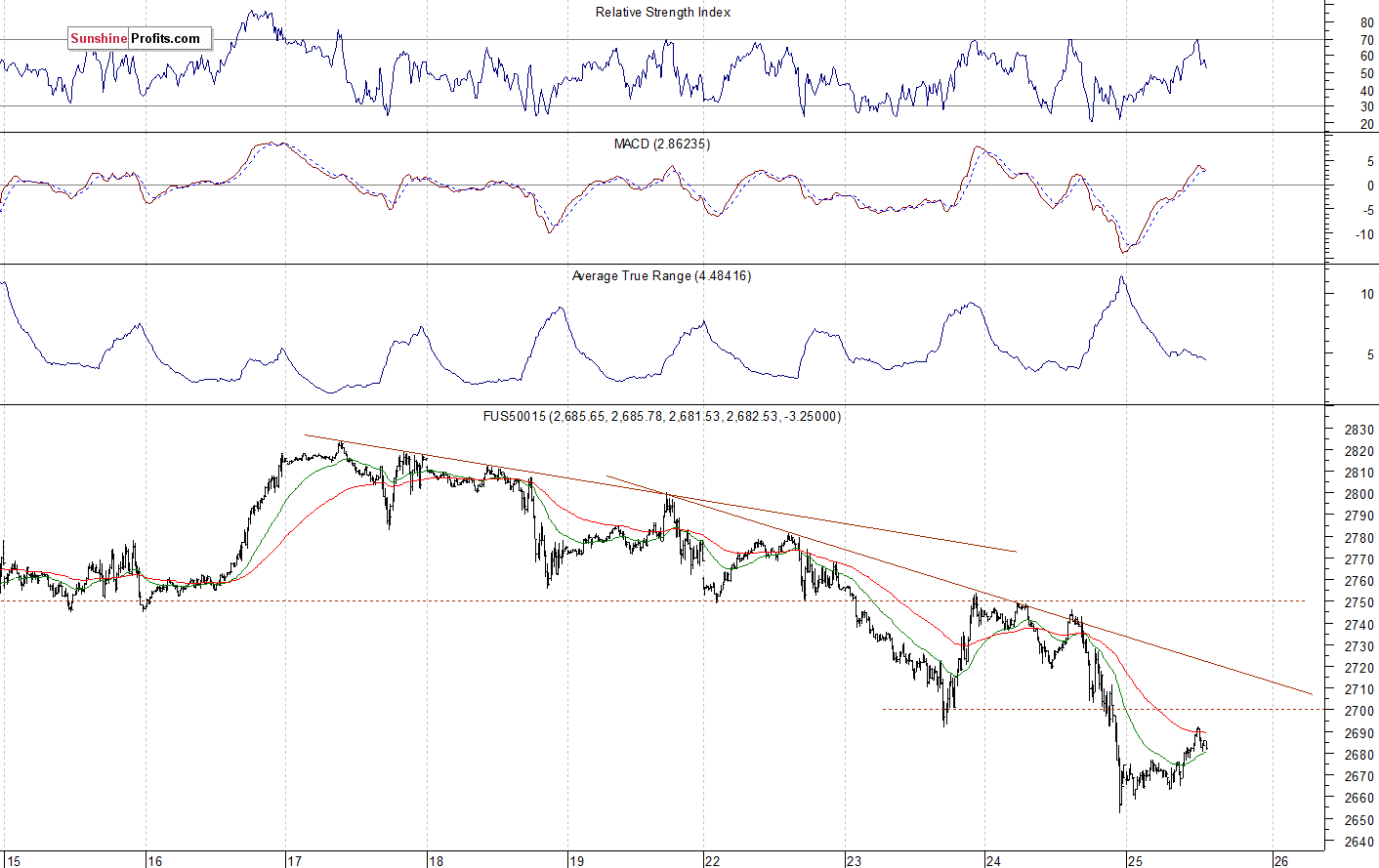Click date label 23 on time axis
The image size is (1379, 868).
point(854,861)
